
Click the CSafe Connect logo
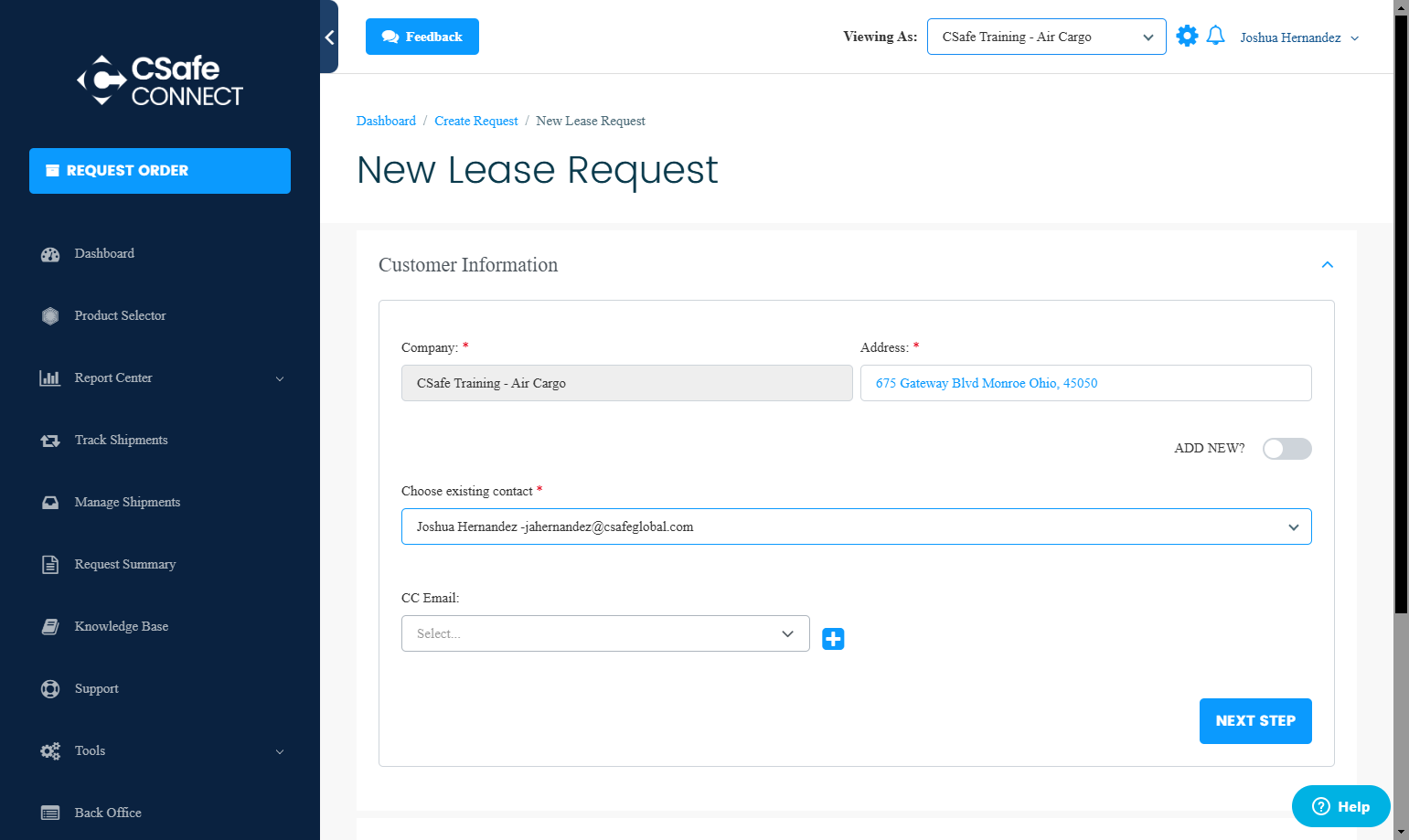tap(160, 80)
